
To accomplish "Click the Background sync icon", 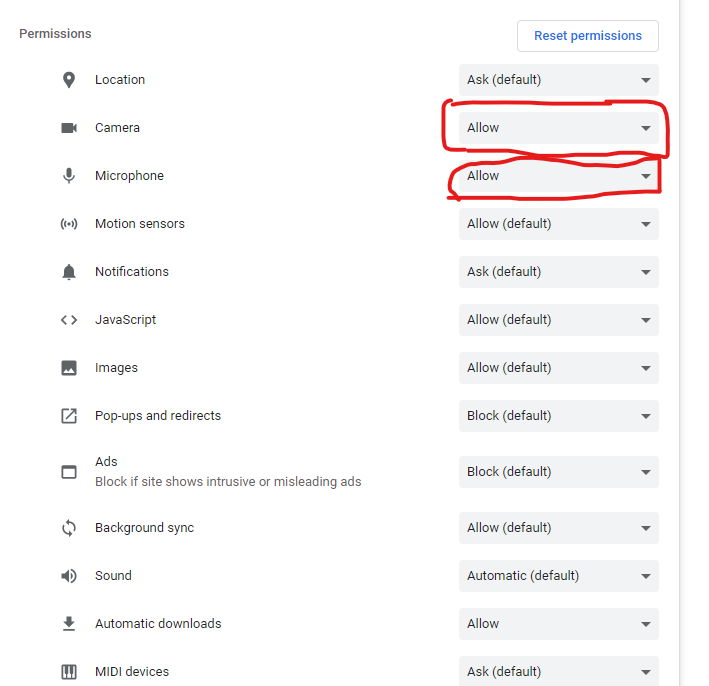I will tap(69, 528).
